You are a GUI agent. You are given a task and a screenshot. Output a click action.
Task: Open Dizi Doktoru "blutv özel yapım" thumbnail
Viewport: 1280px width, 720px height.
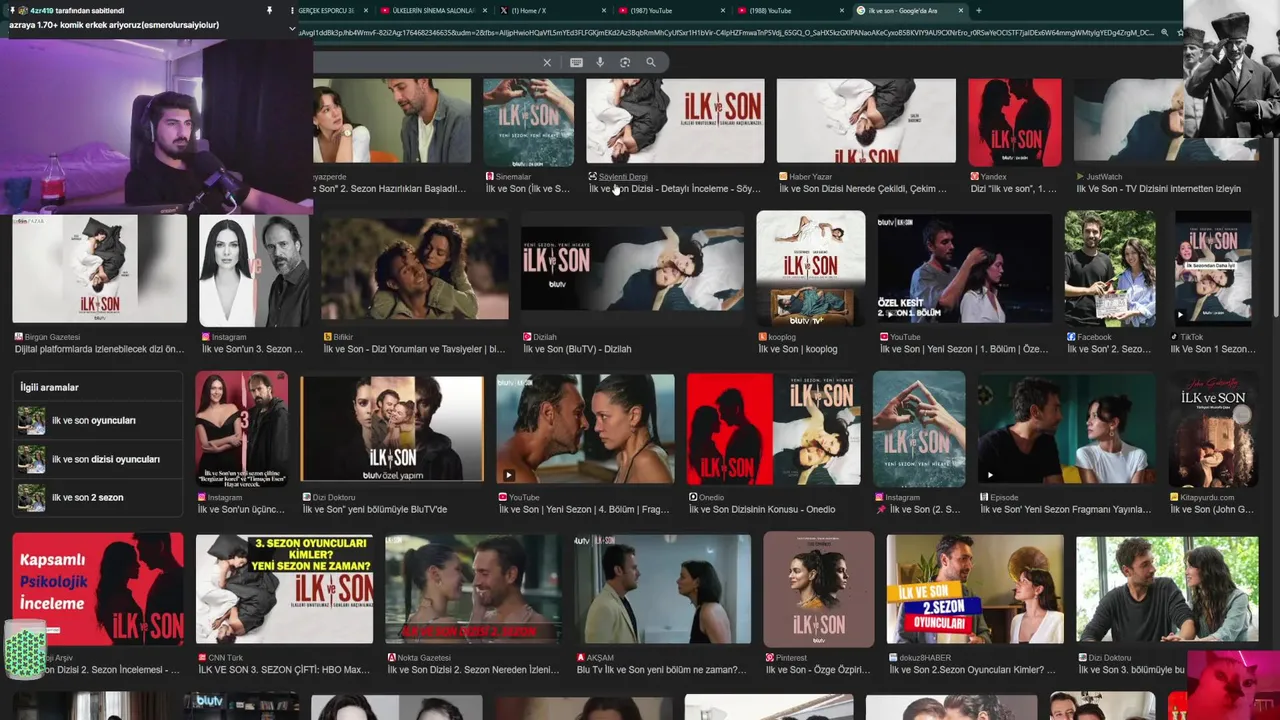pyautogui.click(x=392, y=429)
